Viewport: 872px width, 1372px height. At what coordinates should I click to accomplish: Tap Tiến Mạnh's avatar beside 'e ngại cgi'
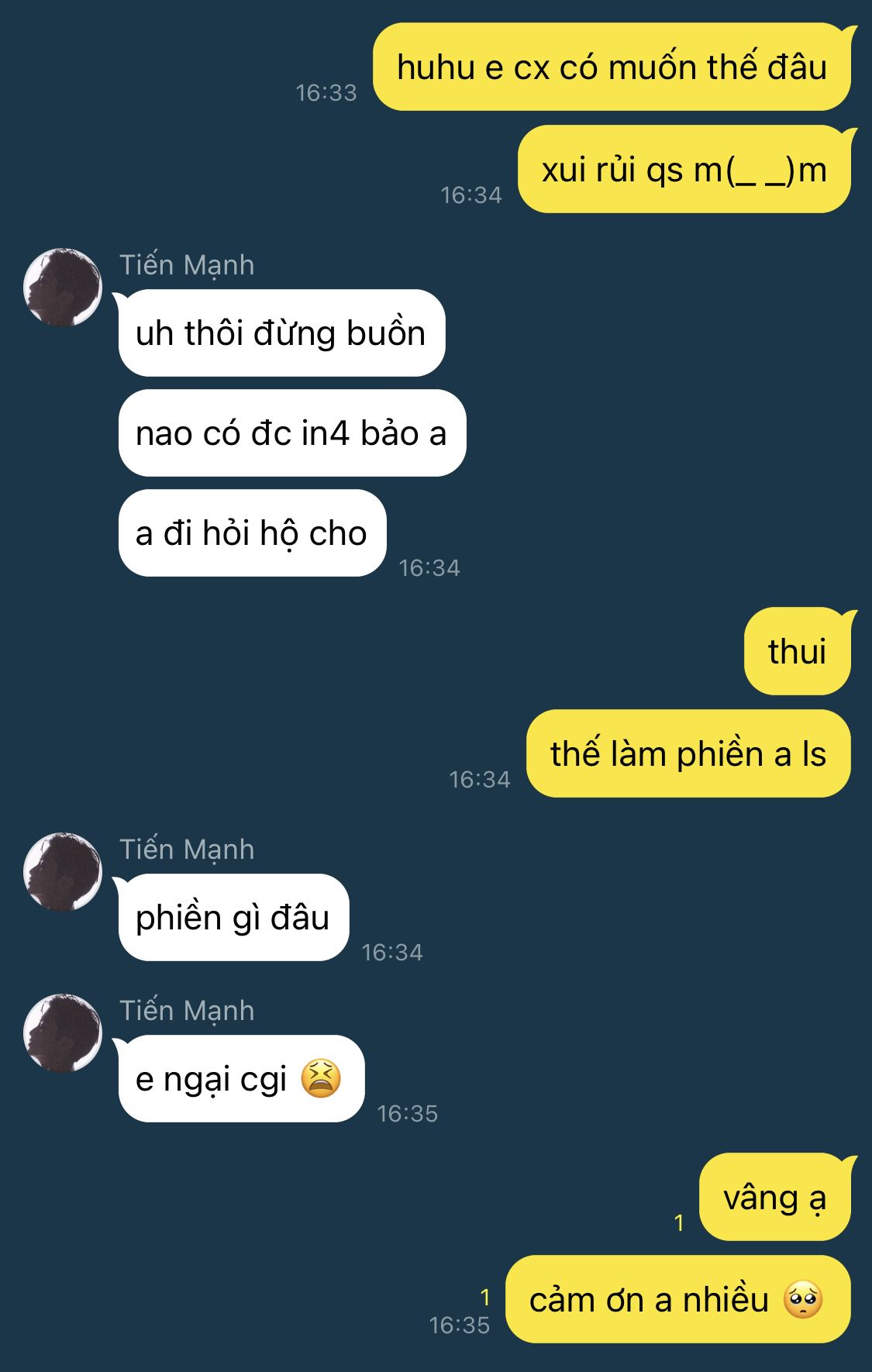[x=63, y=1032]
